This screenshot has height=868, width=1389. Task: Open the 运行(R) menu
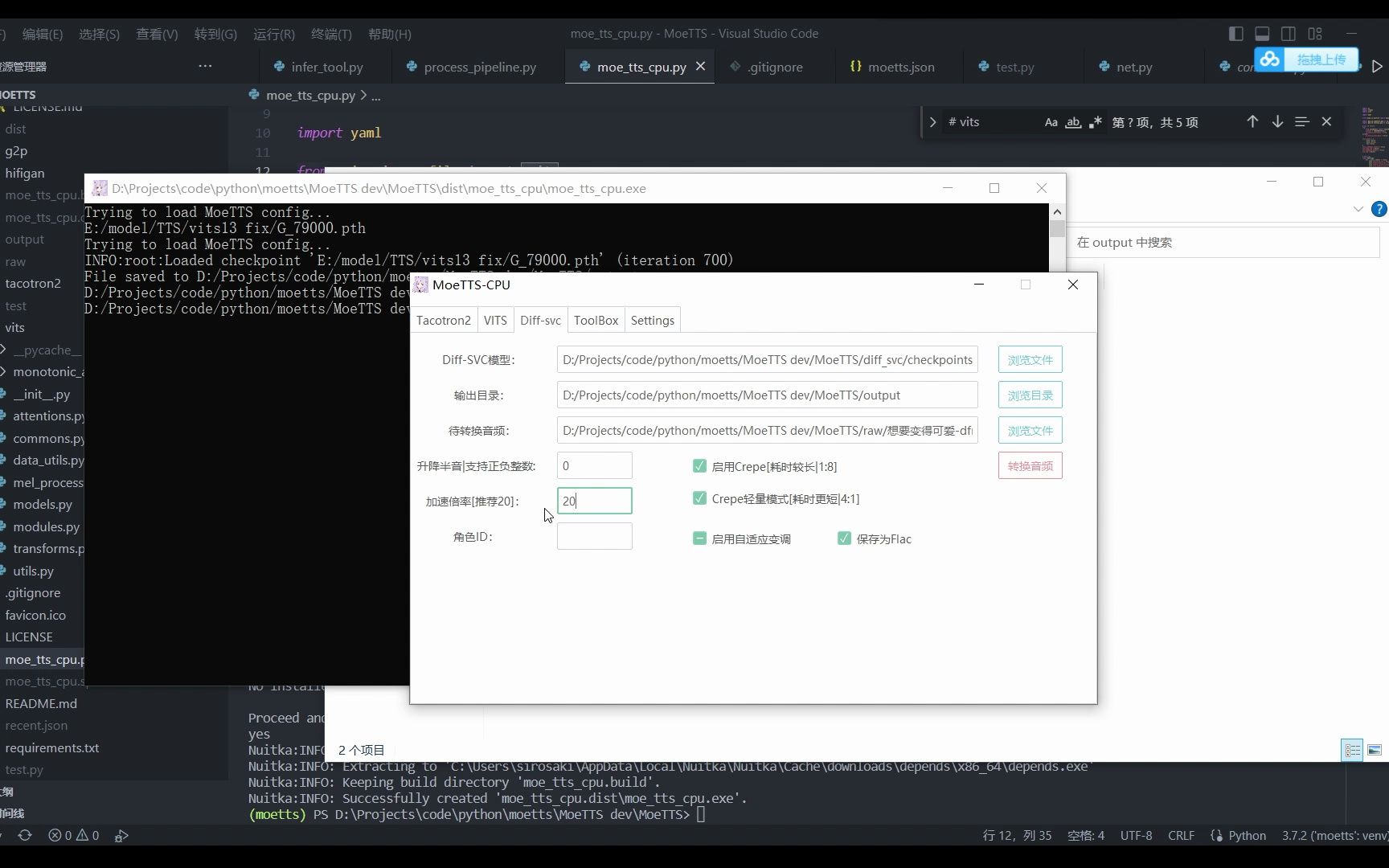pyautogui.click(x=273, y=34)
